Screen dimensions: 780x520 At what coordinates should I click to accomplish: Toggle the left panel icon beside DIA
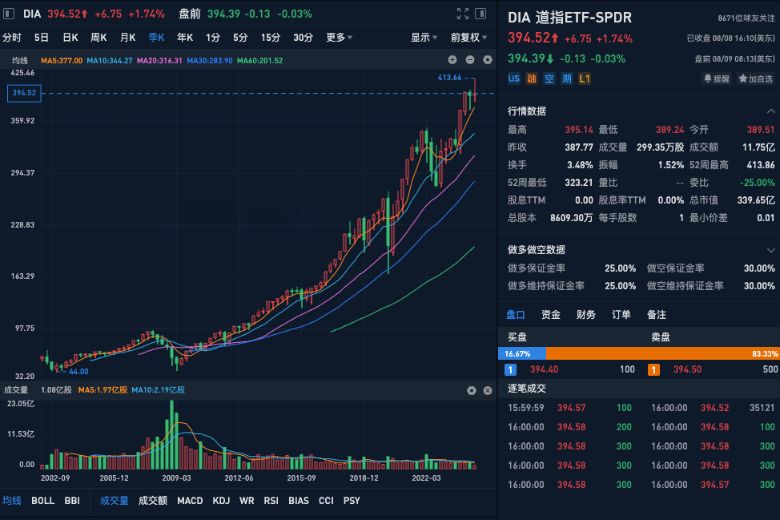point(9,14)
